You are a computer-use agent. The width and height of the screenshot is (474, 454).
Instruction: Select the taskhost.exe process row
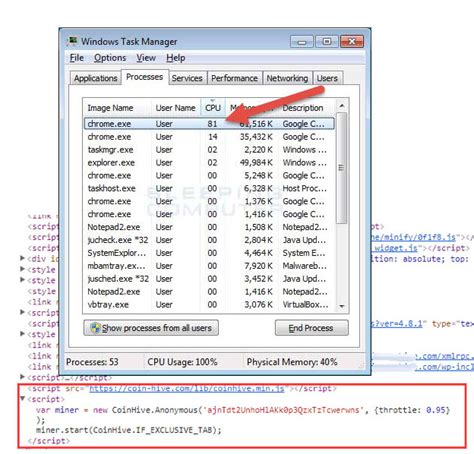(209, 188)
